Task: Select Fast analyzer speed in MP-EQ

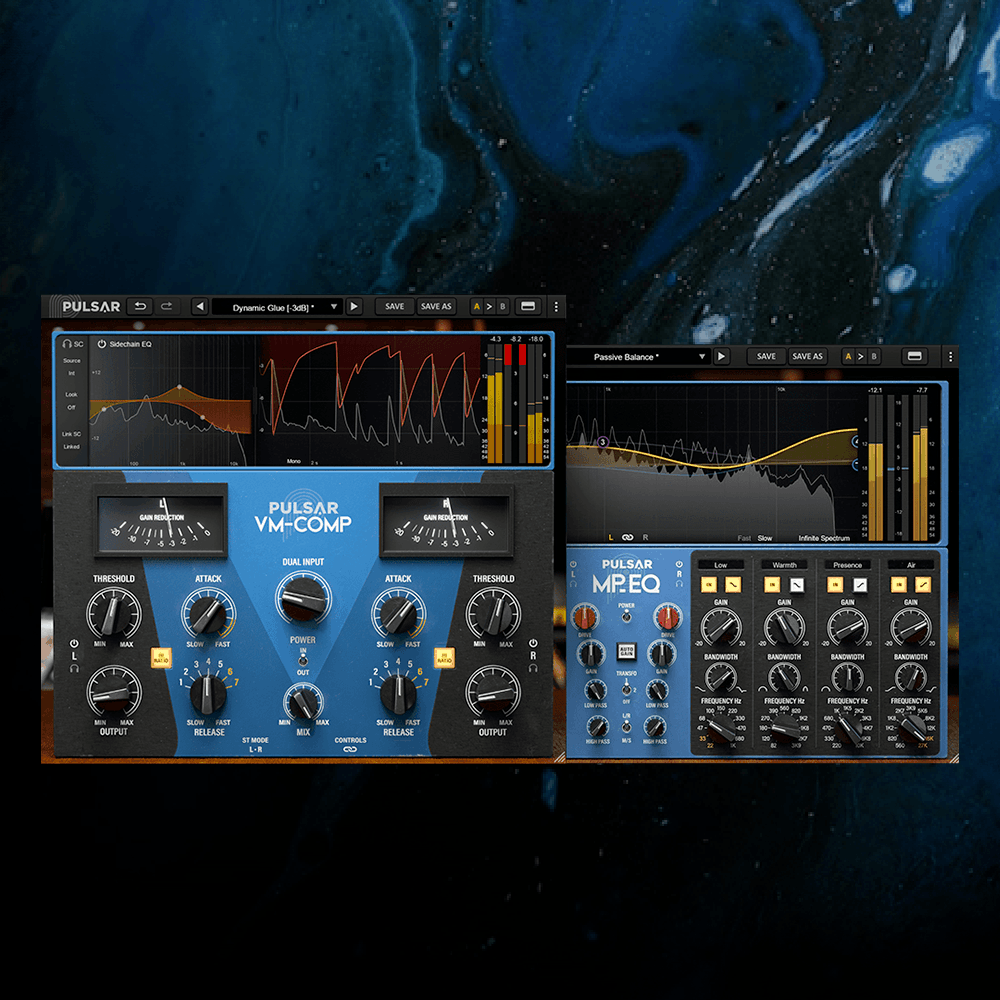Action: [744, 538]
